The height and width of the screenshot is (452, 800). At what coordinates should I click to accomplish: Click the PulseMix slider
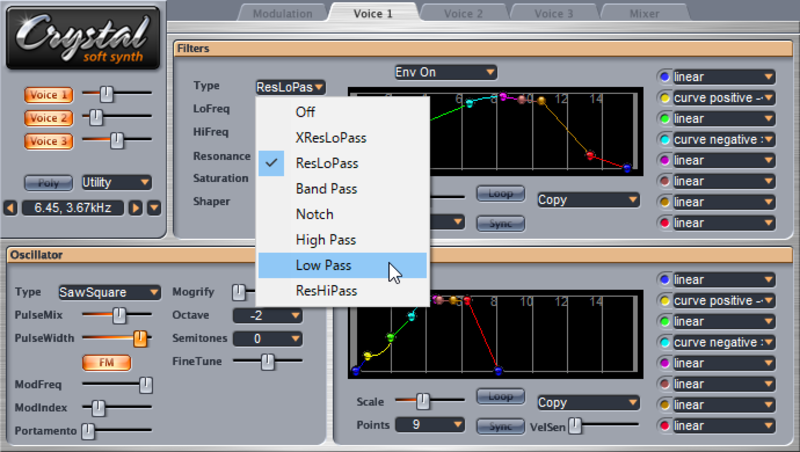(x=117, y=315)
